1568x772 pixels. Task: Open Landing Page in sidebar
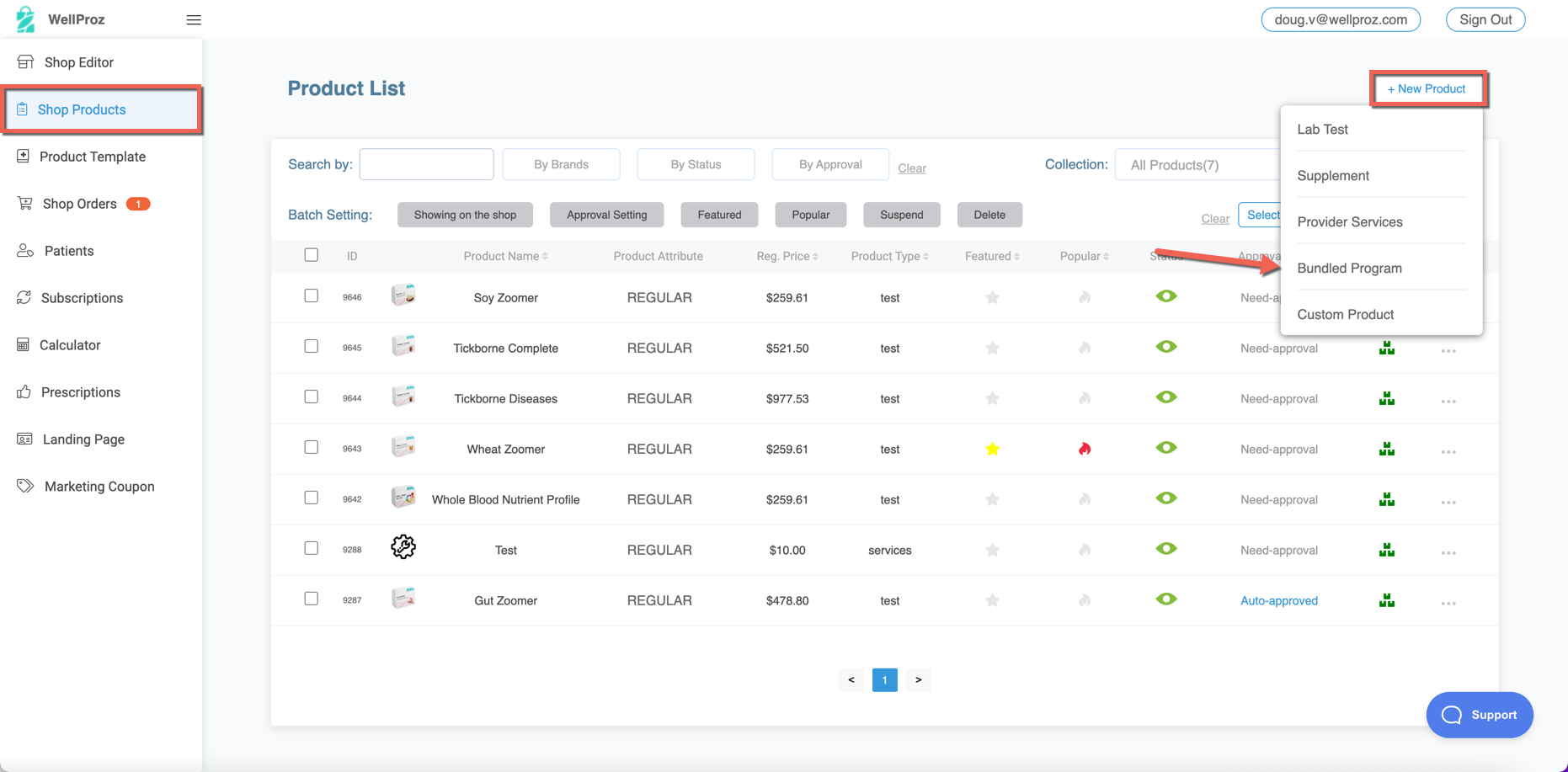(x=83, y=439)
